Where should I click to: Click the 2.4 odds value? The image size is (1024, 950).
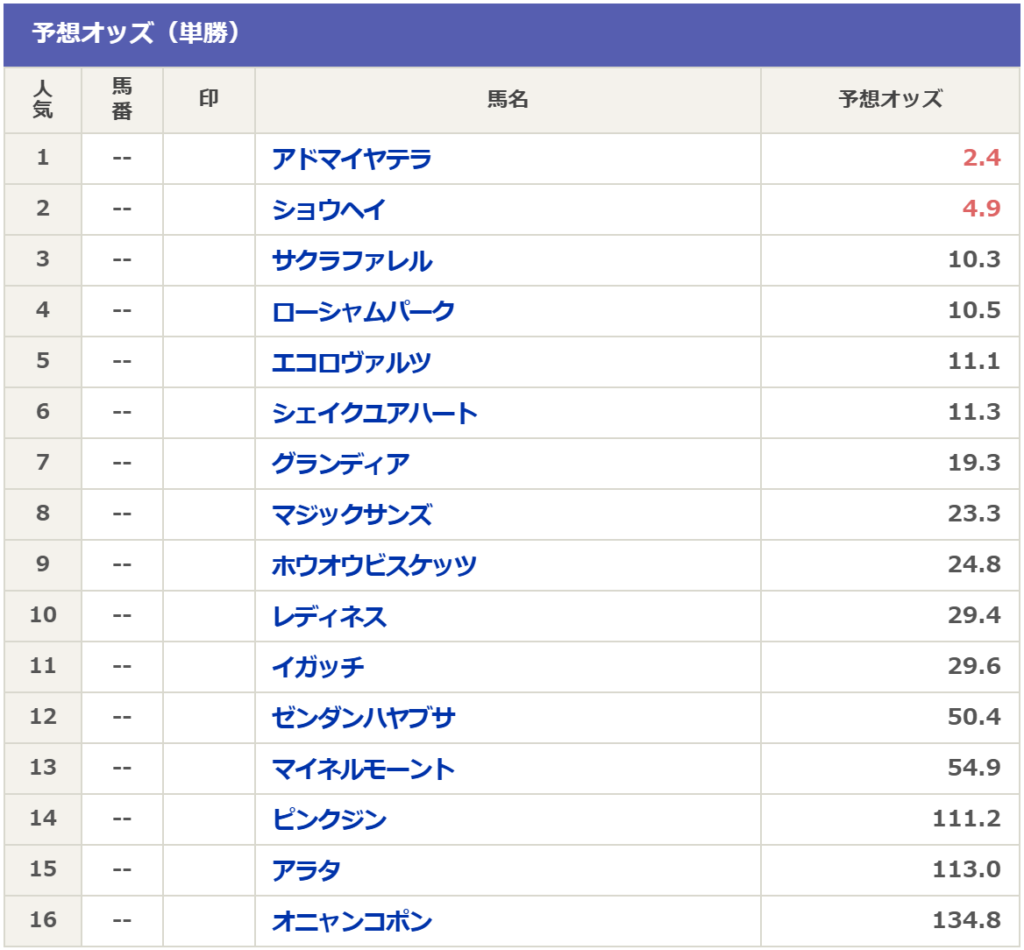[981, 158]
